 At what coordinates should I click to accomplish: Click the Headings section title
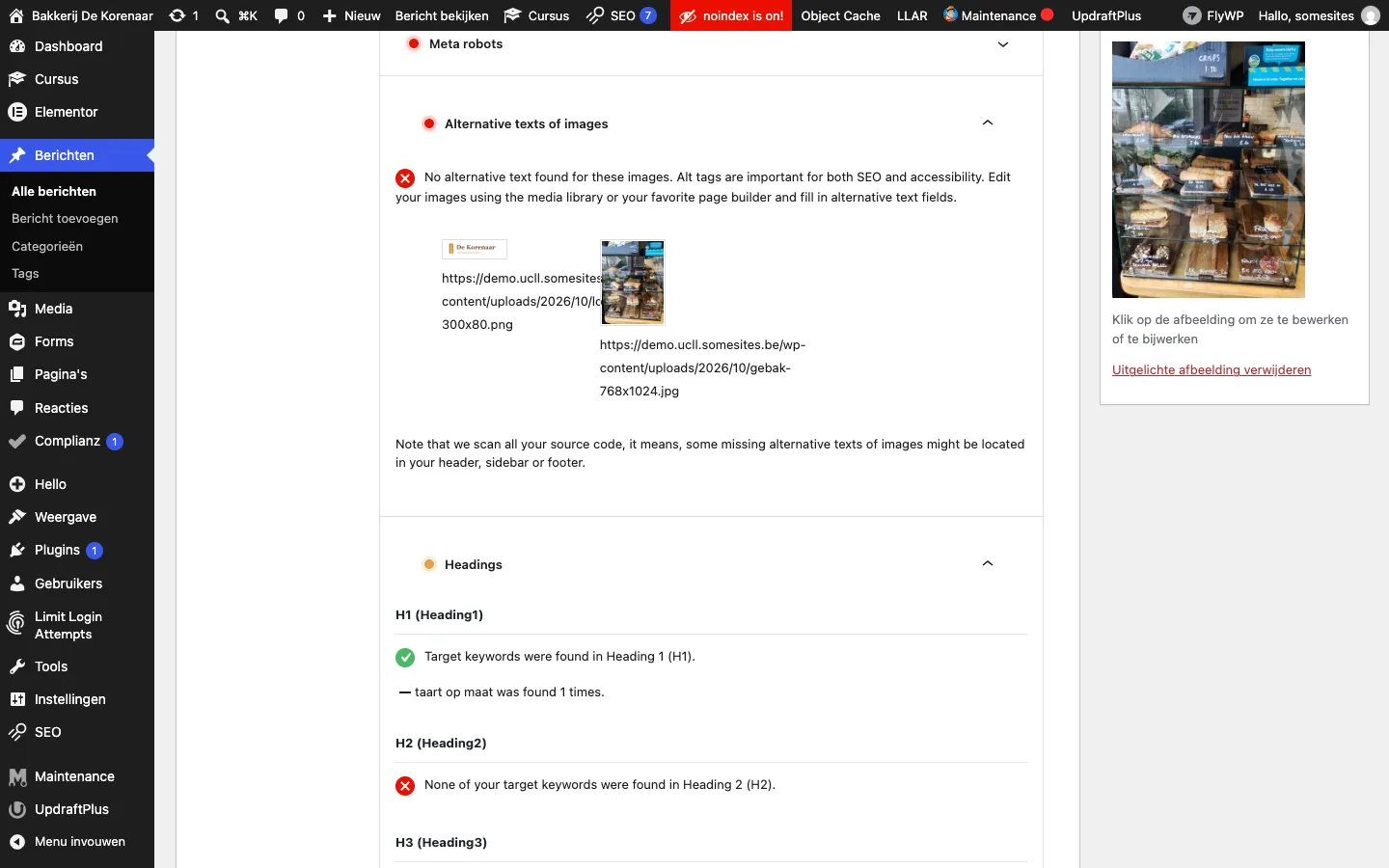click(474, 564)
